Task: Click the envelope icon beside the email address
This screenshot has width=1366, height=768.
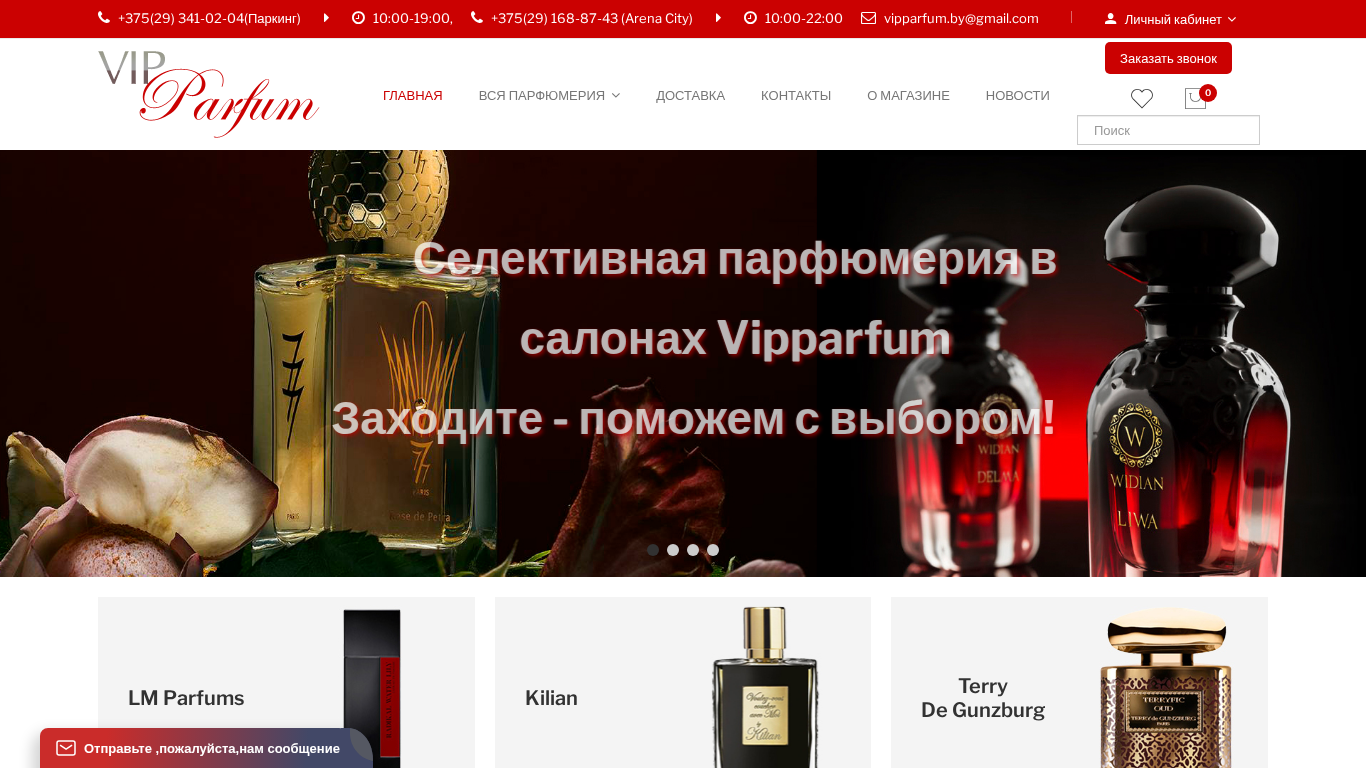Action: [x=868, y=18]
